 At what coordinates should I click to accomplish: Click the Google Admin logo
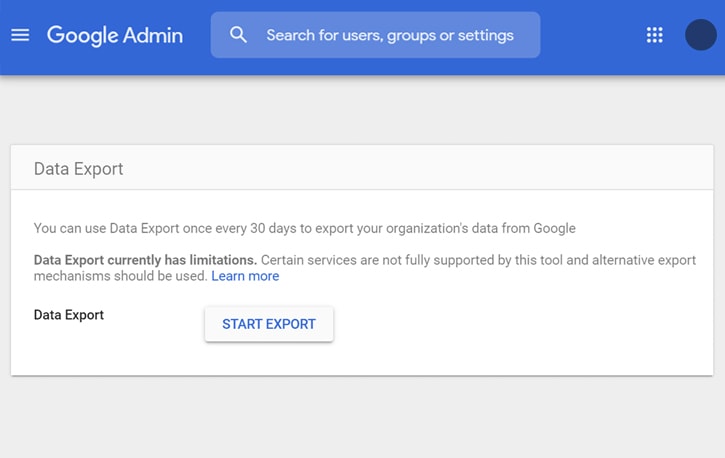[x=115, y=36]
